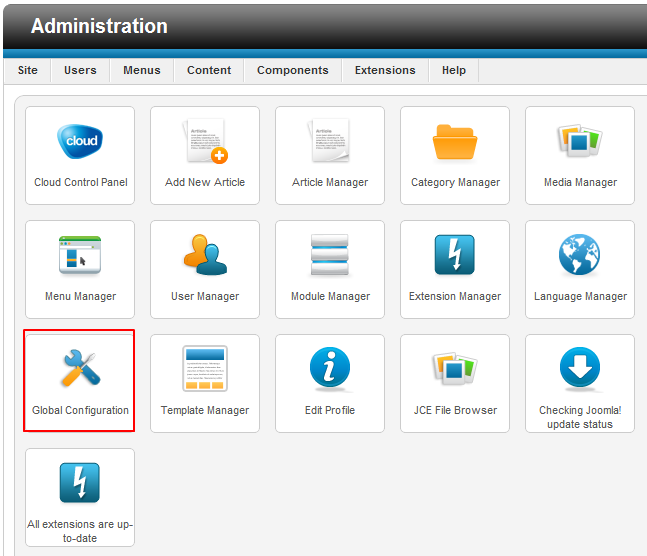Click the Add New Article icon
The height and width of the screenshot is (556, 647).
point(205,141)
